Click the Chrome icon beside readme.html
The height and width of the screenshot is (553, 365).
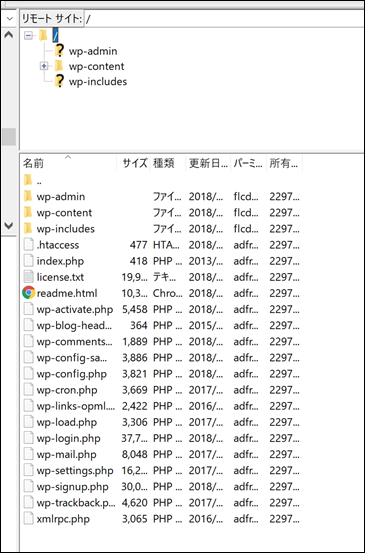tap(29, 293)
